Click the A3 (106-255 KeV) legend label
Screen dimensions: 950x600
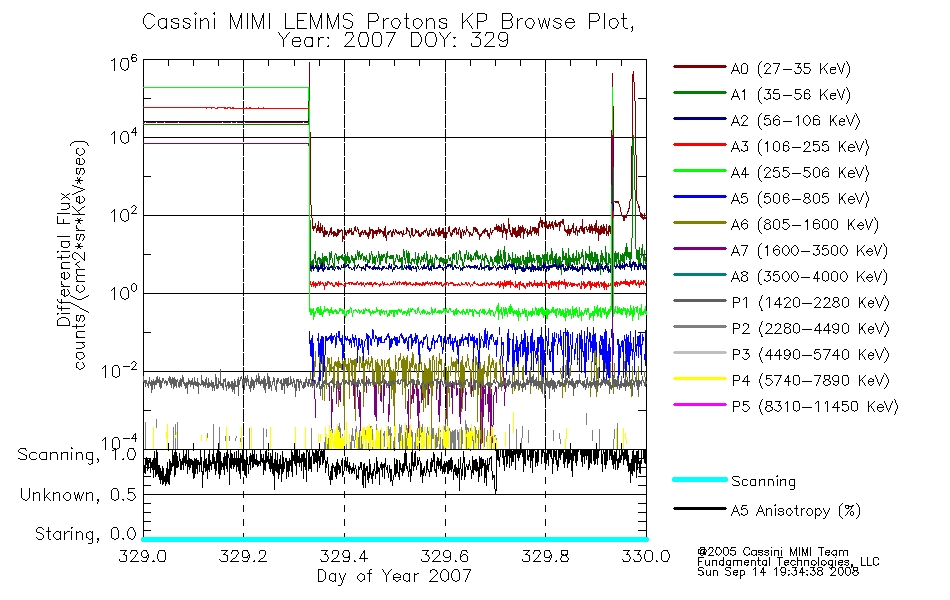[x=800, y=147]
